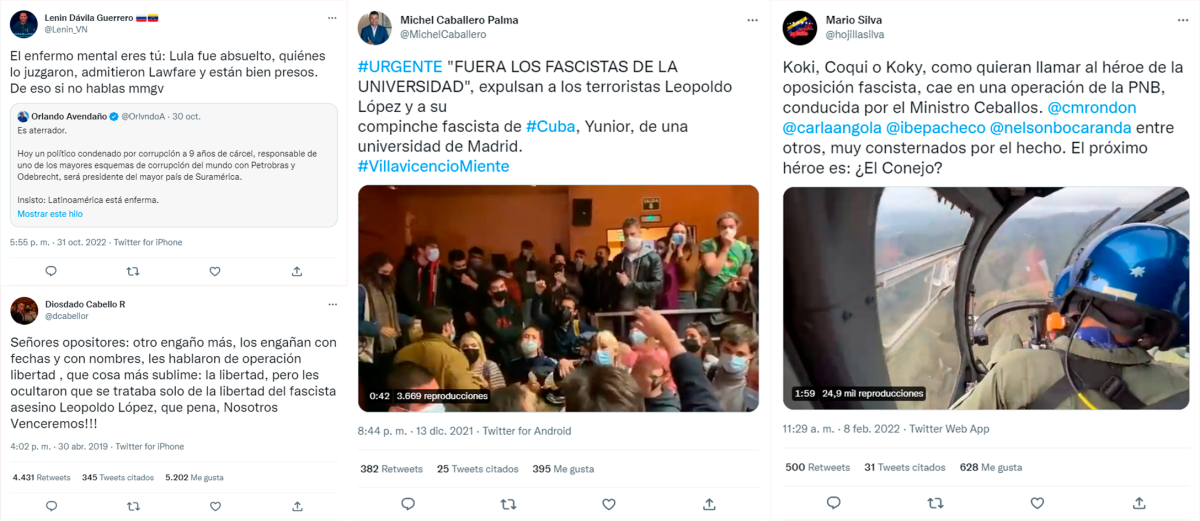
Task: Retweet Michel Caballero Palma's tweet
Action: (508, 503)
